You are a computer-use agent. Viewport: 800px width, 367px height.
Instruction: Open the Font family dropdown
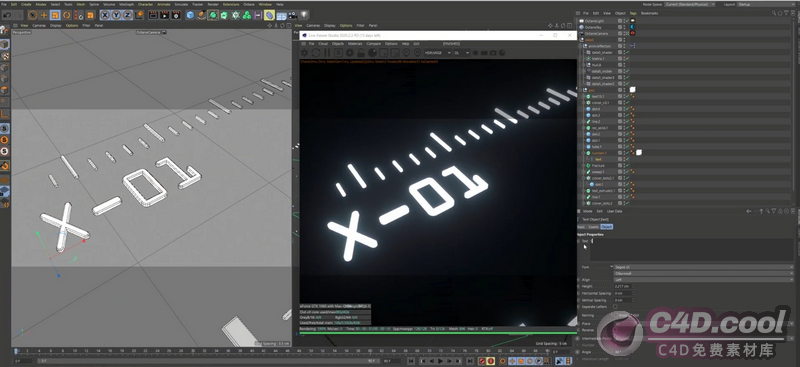[704, 266]
